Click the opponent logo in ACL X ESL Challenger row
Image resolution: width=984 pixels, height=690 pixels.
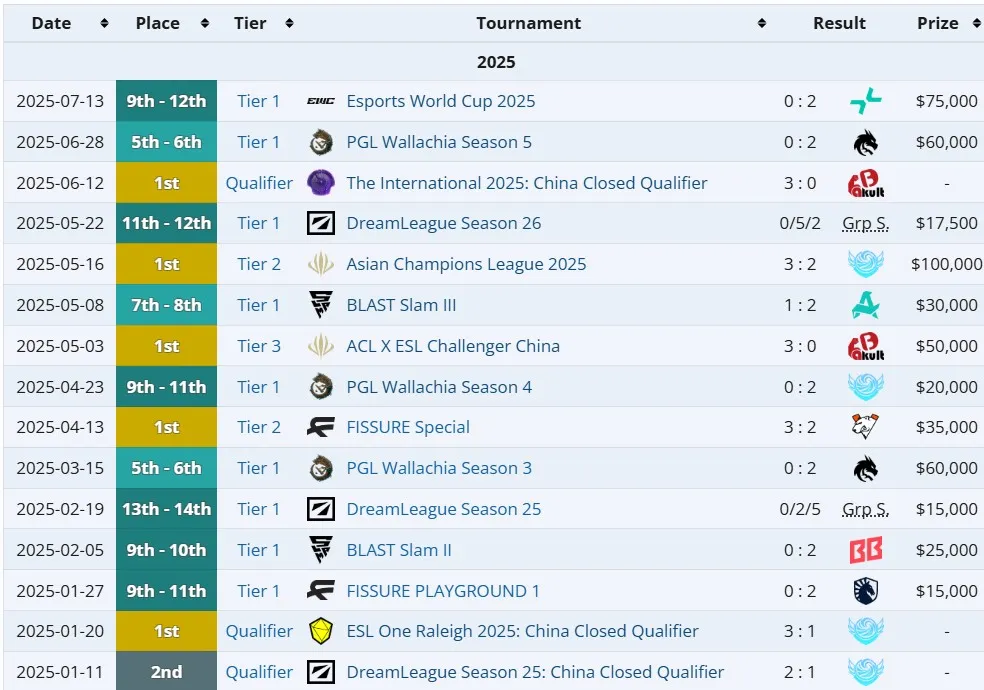[866, 346]
